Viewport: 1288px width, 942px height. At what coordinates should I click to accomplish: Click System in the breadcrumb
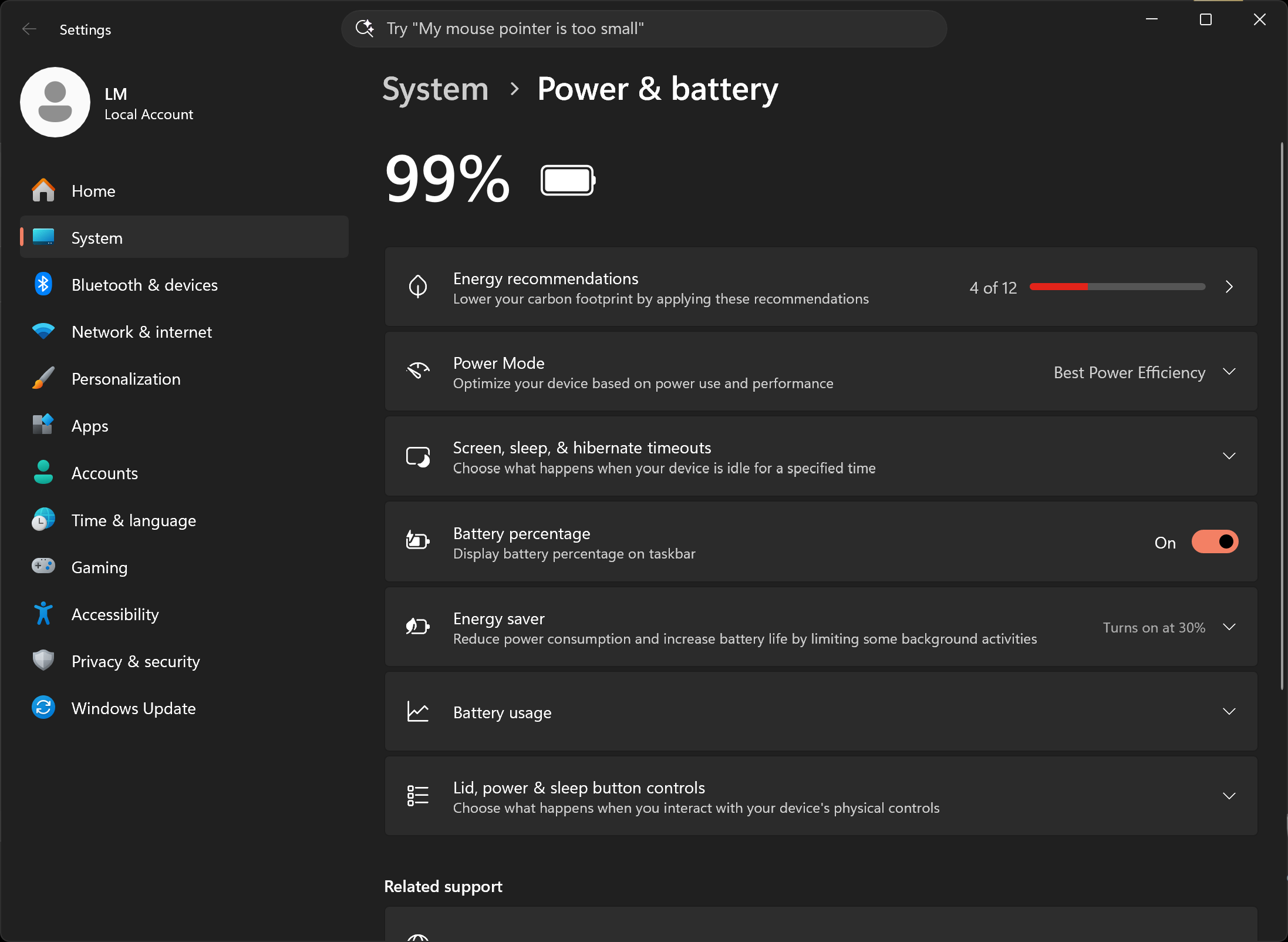435,89
